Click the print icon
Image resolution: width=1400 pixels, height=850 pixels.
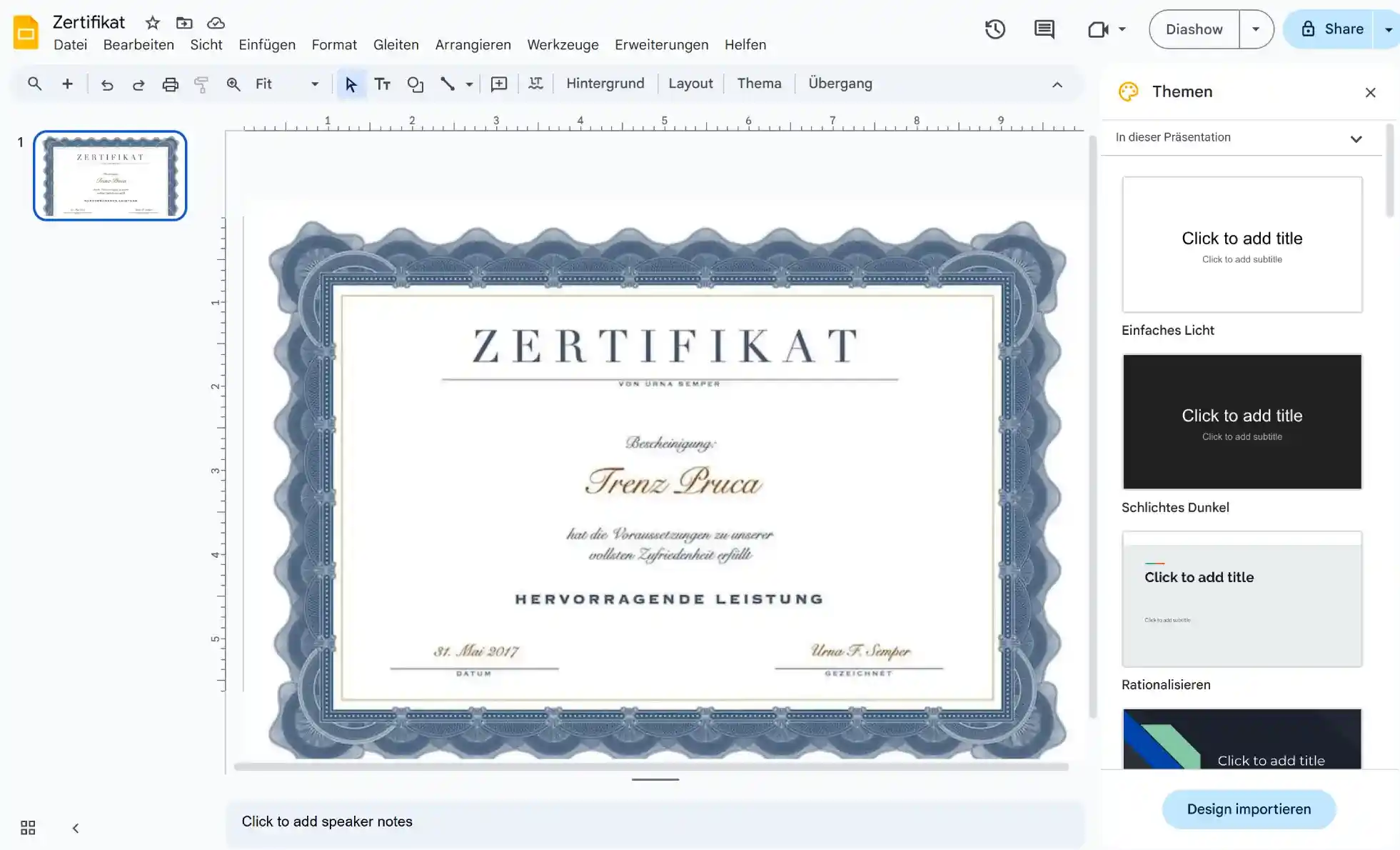coord(170,84)
